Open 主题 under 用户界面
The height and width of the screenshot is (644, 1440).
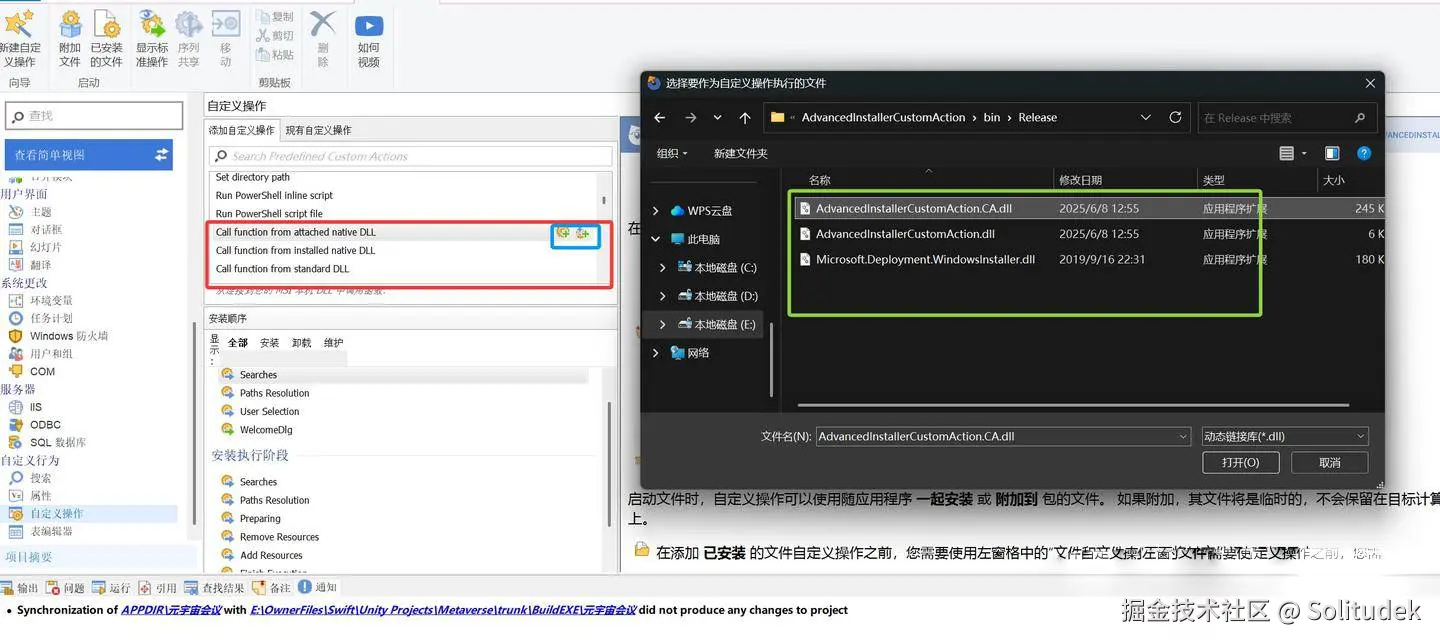tap(40, 212)
